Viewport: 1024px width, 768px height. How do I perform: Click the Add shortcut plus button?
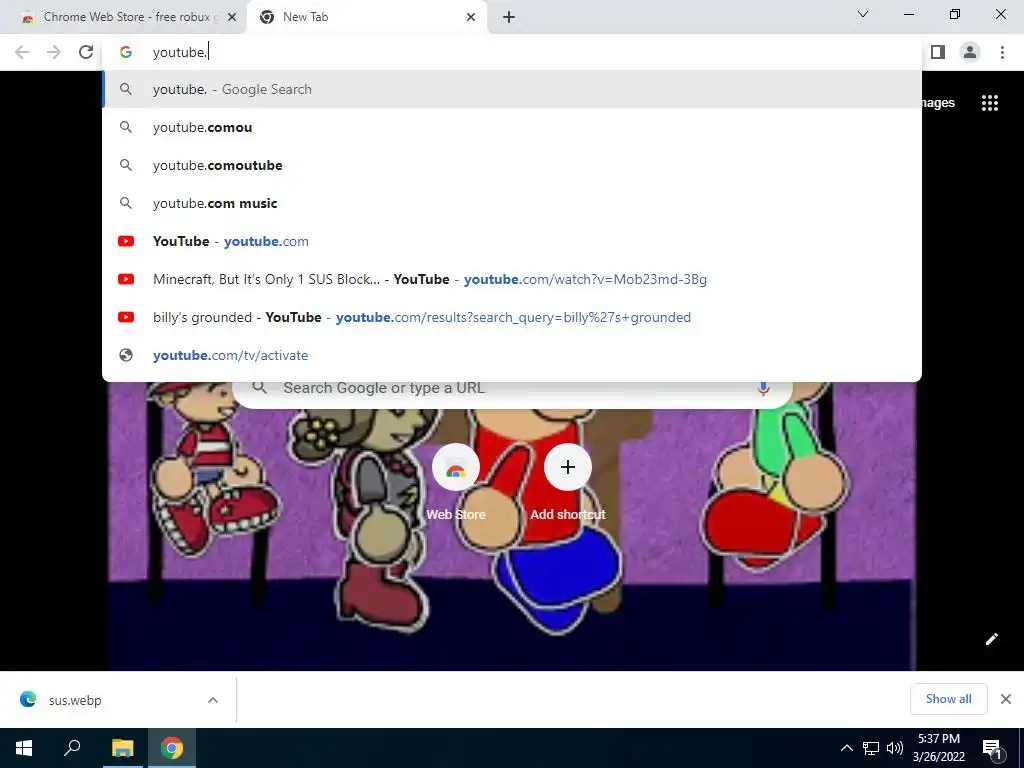click(568, 467)
